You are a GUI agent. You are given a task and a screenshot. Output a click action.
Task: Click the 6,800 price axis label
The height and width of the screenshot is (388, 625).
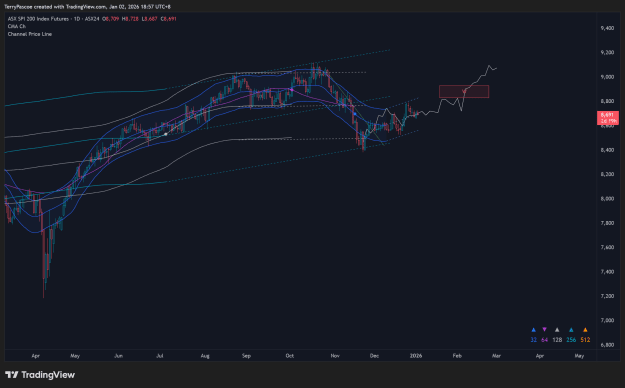pyautogui.click(x=607, y=345)
